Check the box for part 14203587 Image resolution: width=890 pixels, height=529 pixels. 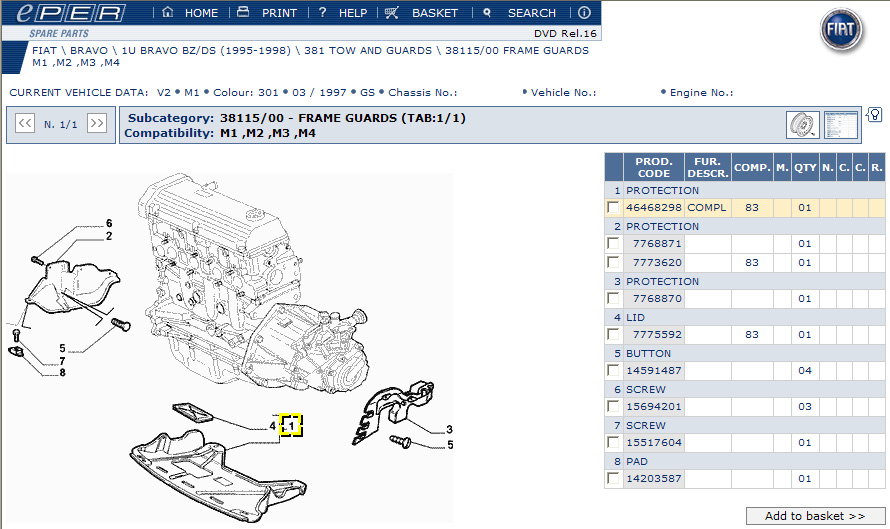(613, 478)
